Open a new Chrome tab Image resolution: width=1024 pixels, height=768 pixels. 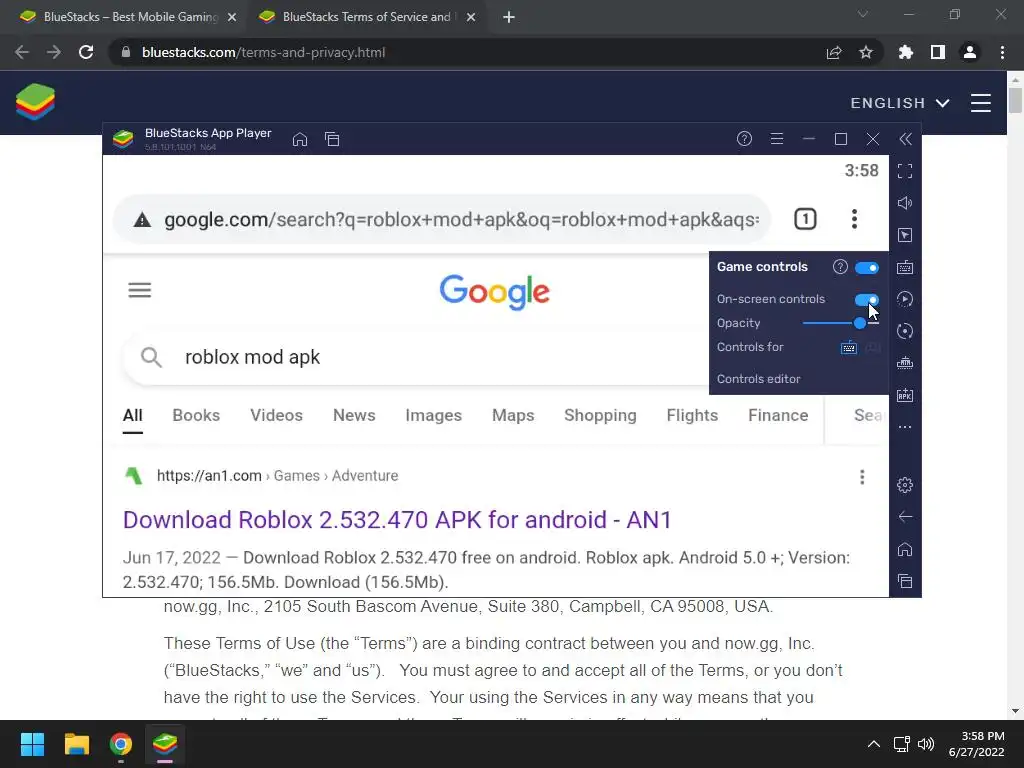(509, 18)
